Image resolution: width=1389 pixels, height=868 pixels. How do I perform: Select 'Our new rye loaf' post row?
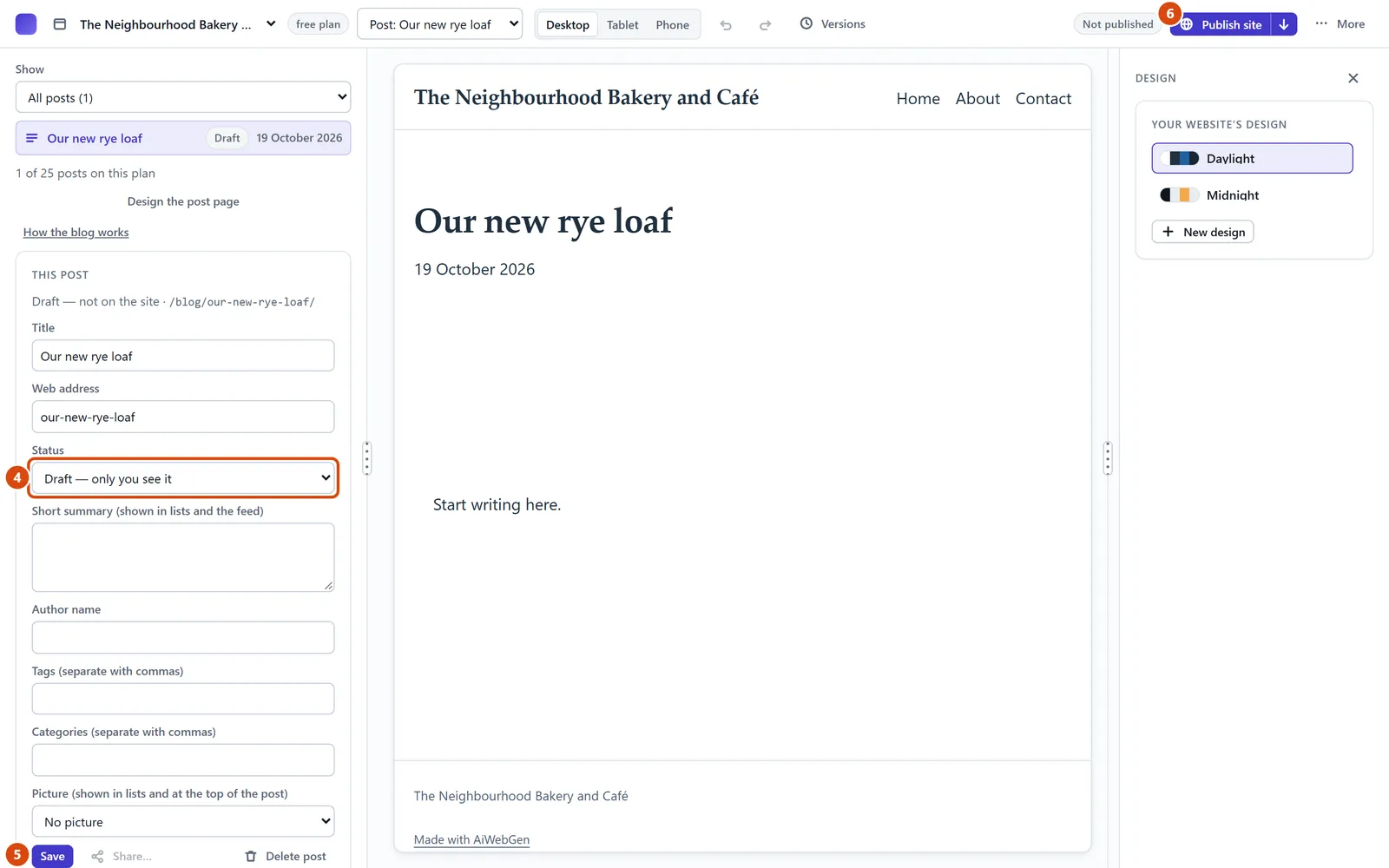pos(183,138)
